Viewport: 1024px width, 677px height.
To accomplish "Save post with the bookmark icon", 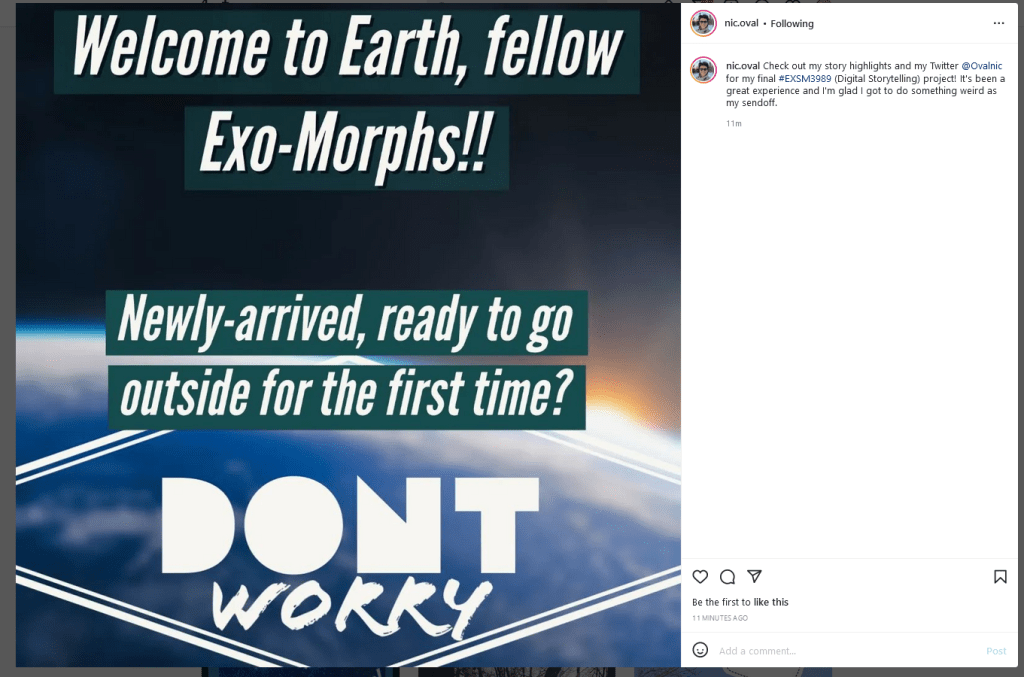I will 1000,576.
